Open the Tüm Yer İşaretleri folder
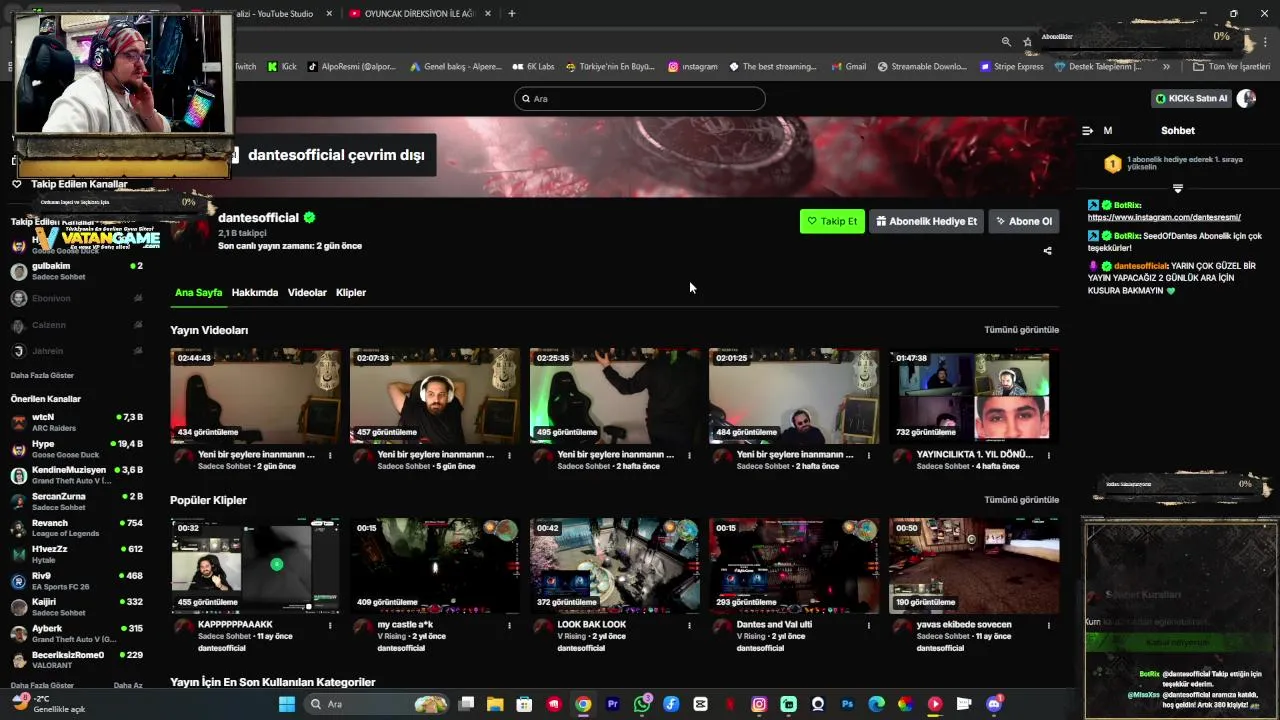The width and height of the screenshot is (1280, 720). pyautogui.click(x=1231, y=67)
